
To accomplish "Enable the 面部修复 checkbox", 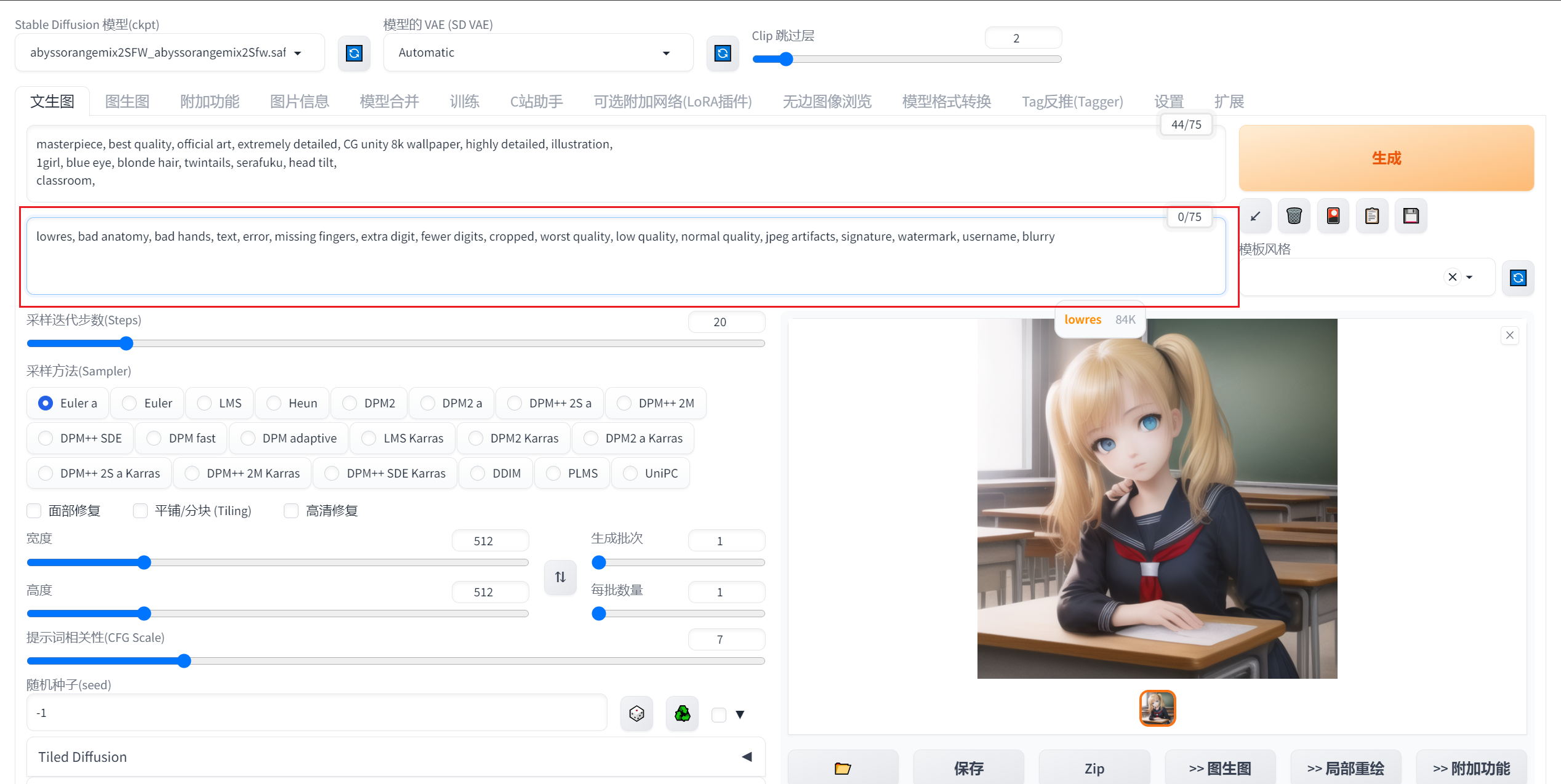I will tap(34, 511).
